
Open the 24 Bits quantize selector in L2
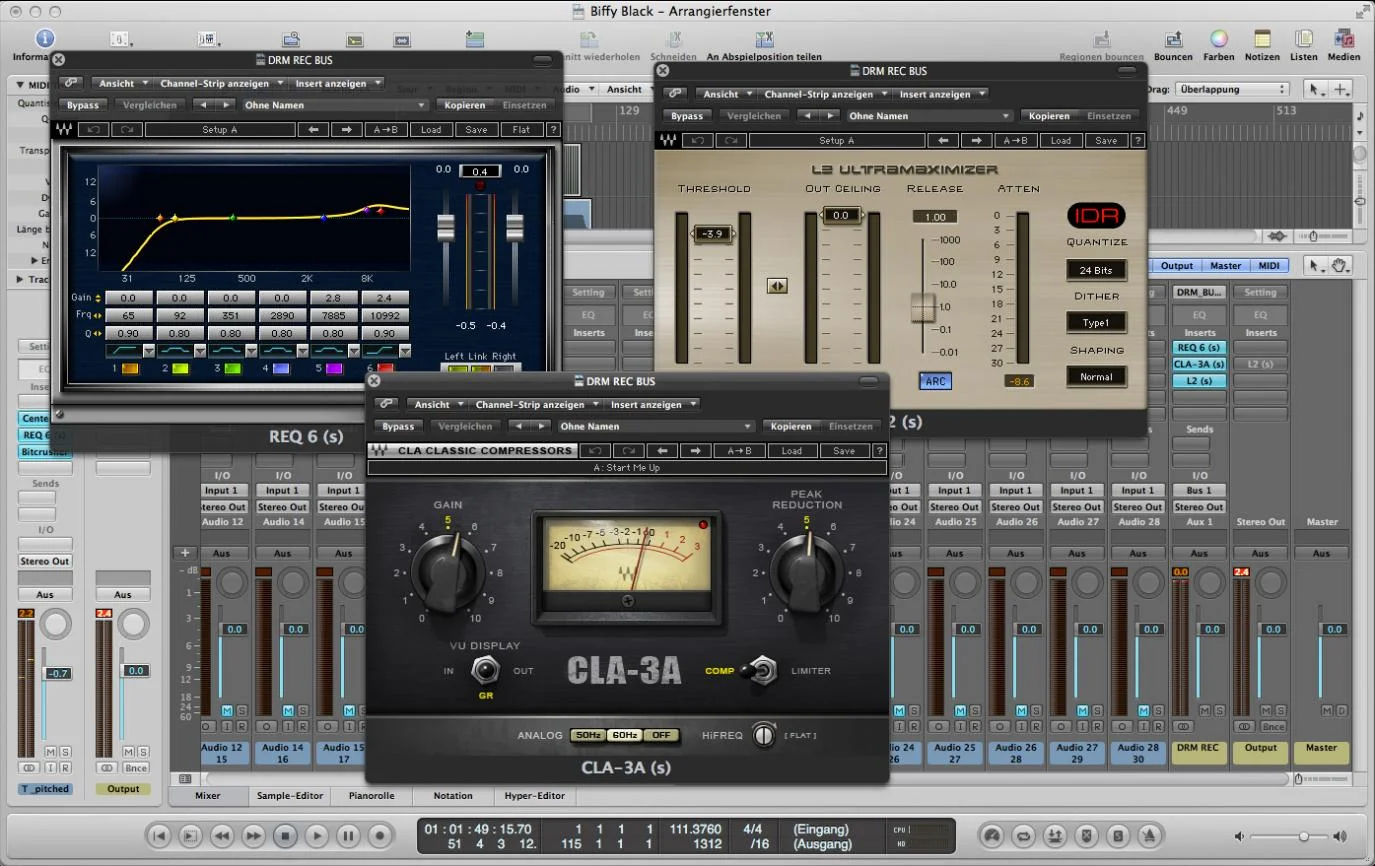click(x=1096, y=270)
